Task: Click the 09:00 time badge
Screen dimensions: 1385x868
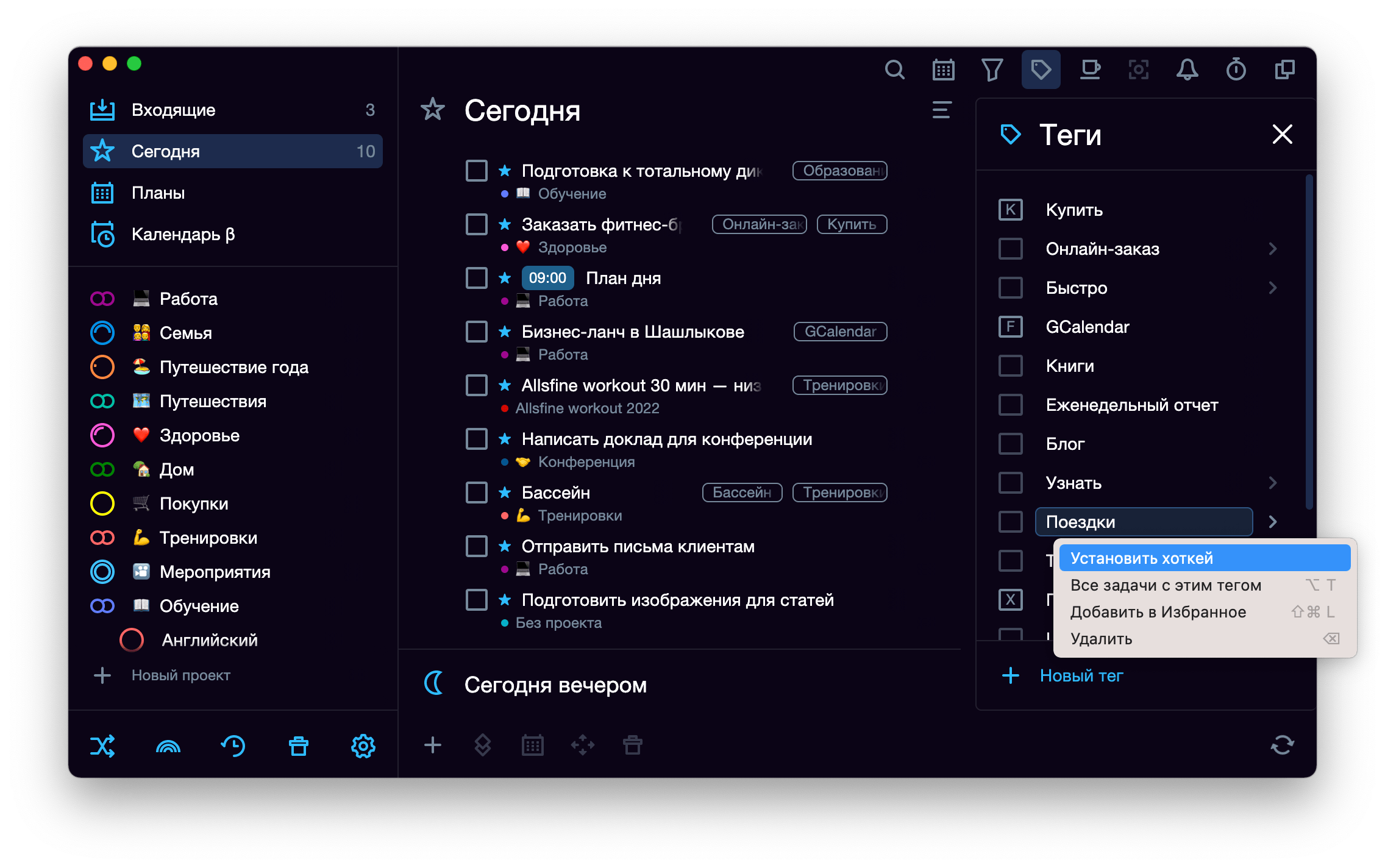Action: [547, 278]
